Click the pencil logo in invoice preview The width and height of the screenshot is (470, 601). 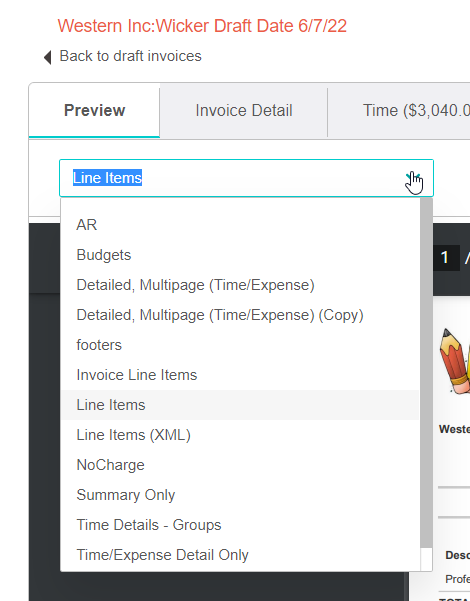pos(455,361)
